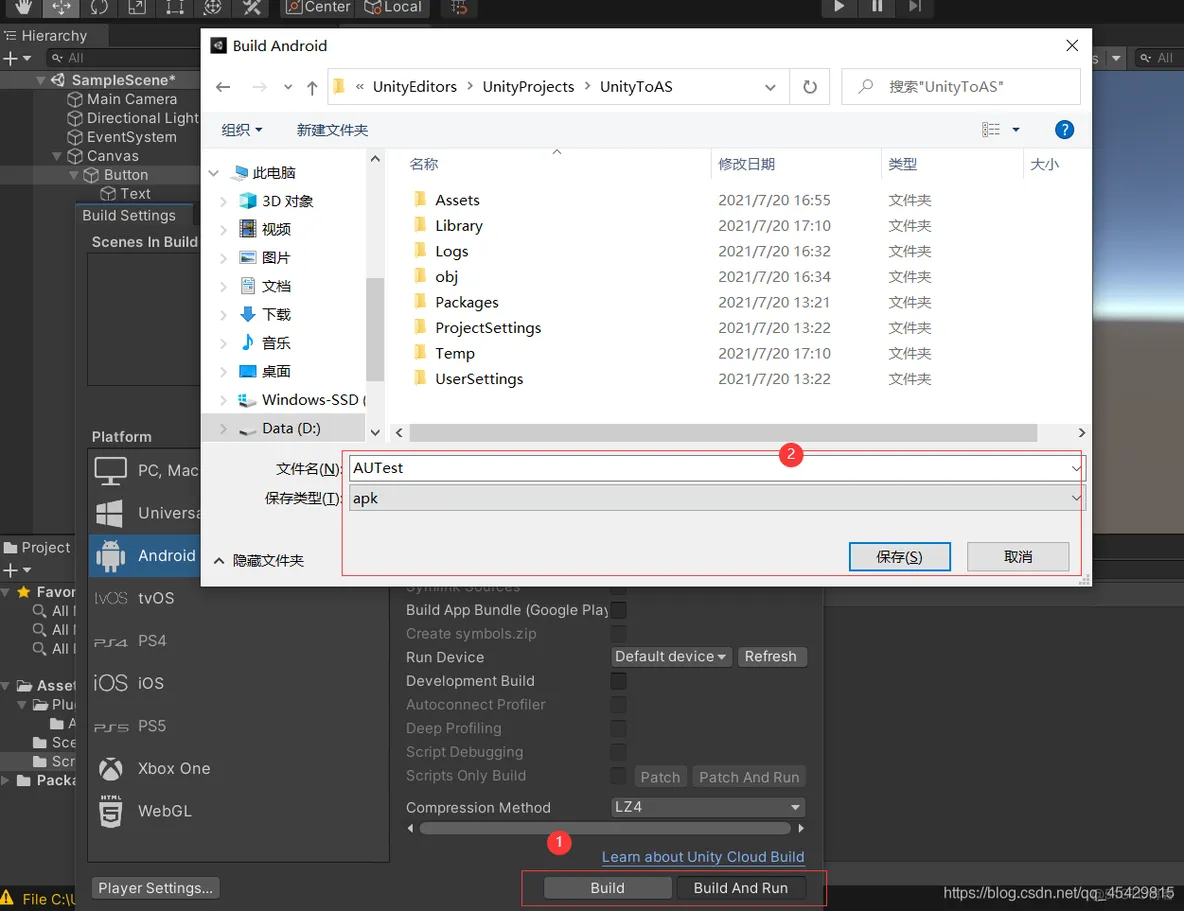
Task: Select the Rect tool in Unity toolbar
Action: pyautogui.click(x=174, y=8)
